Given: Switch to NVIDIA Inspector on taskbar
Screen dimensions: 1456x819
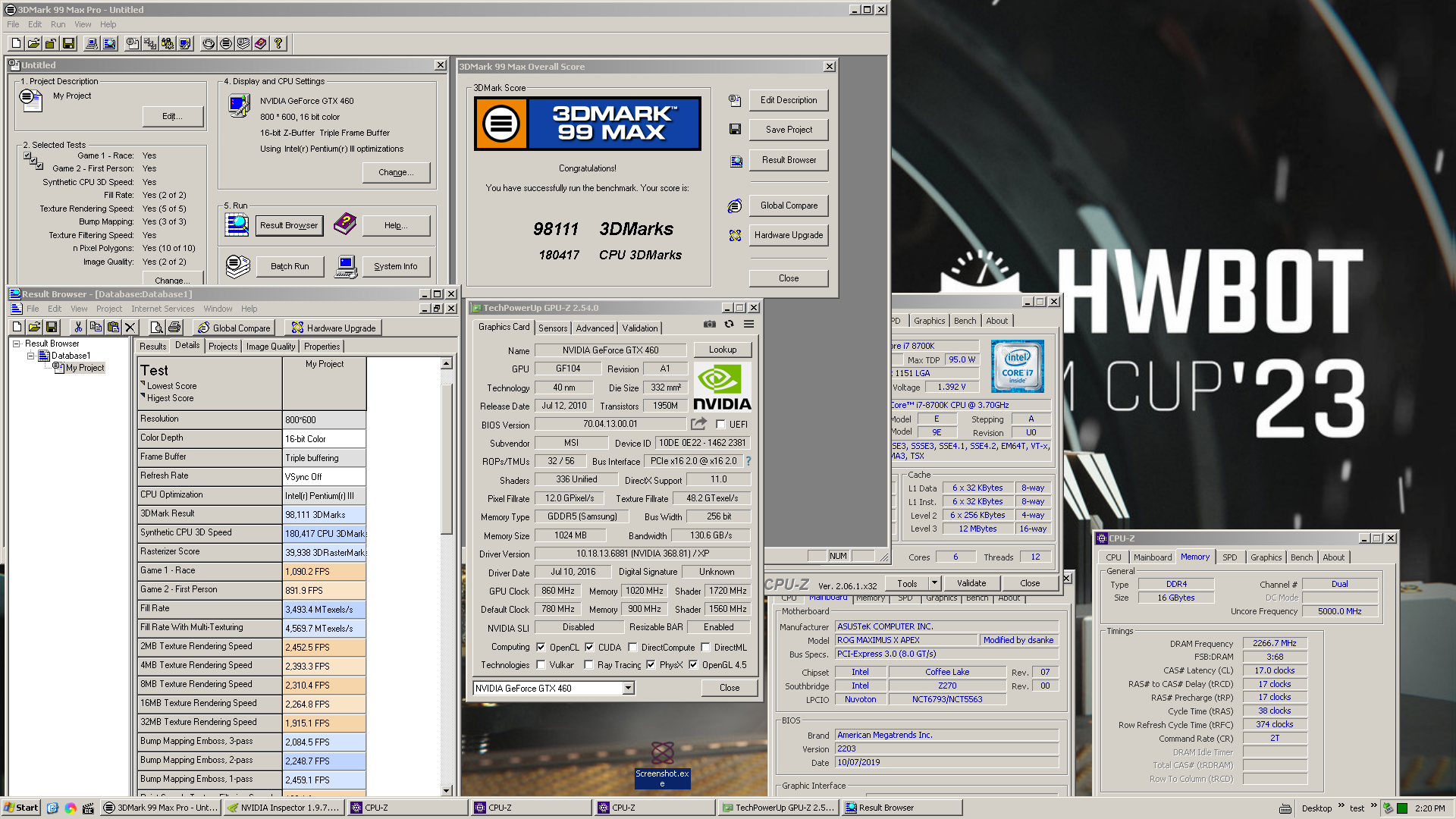Looking at the screenshot, I should pyautogui.click(x=284, y=808).
